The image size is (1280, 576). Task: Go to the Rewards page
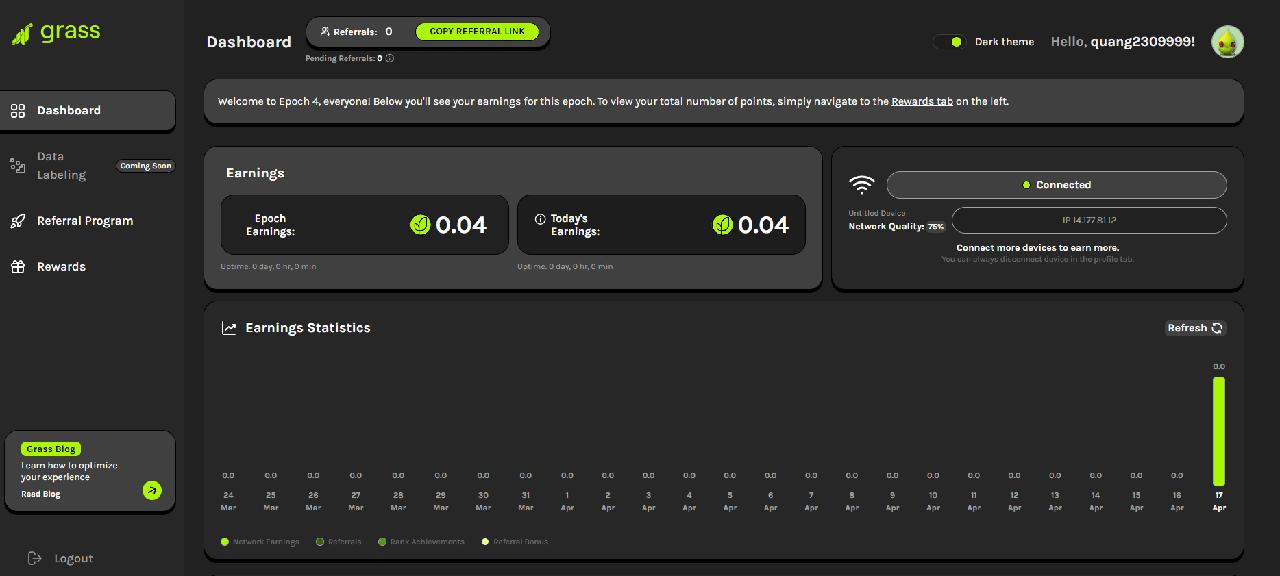coord(61,267)
